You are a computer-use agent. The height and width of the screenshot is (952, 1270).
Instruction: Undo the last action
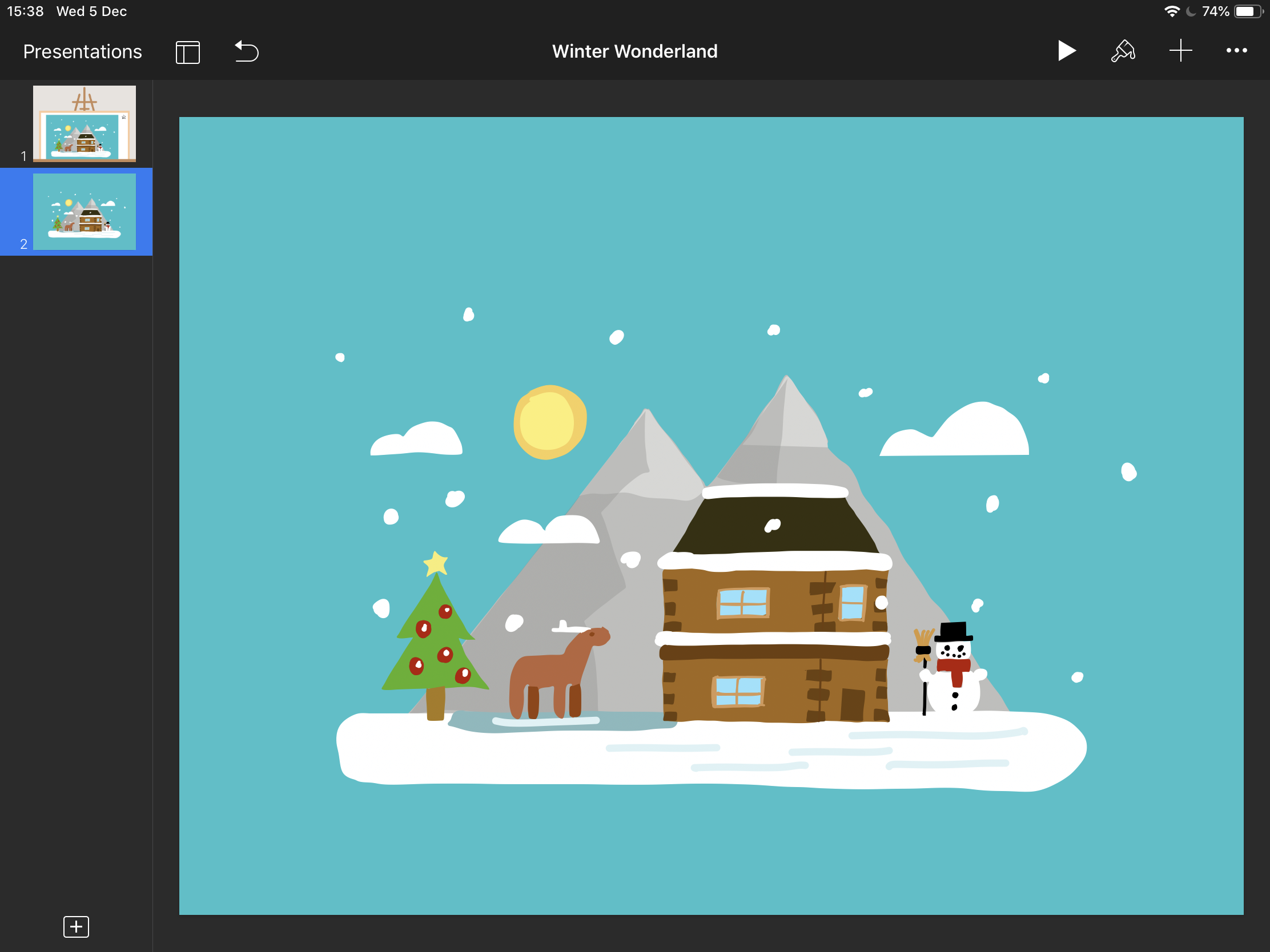(247, 51)
